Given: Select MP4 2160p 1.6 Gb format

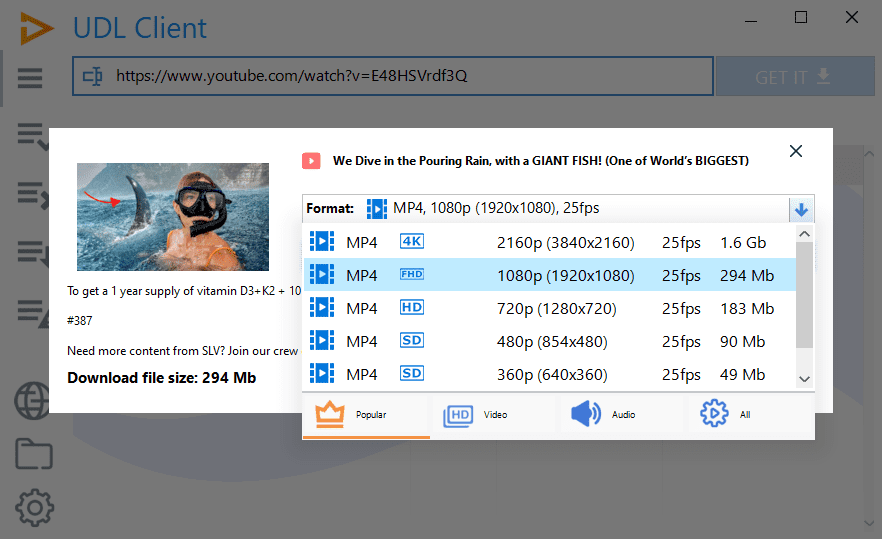Looking at the screenshot, I should [550, 242].
